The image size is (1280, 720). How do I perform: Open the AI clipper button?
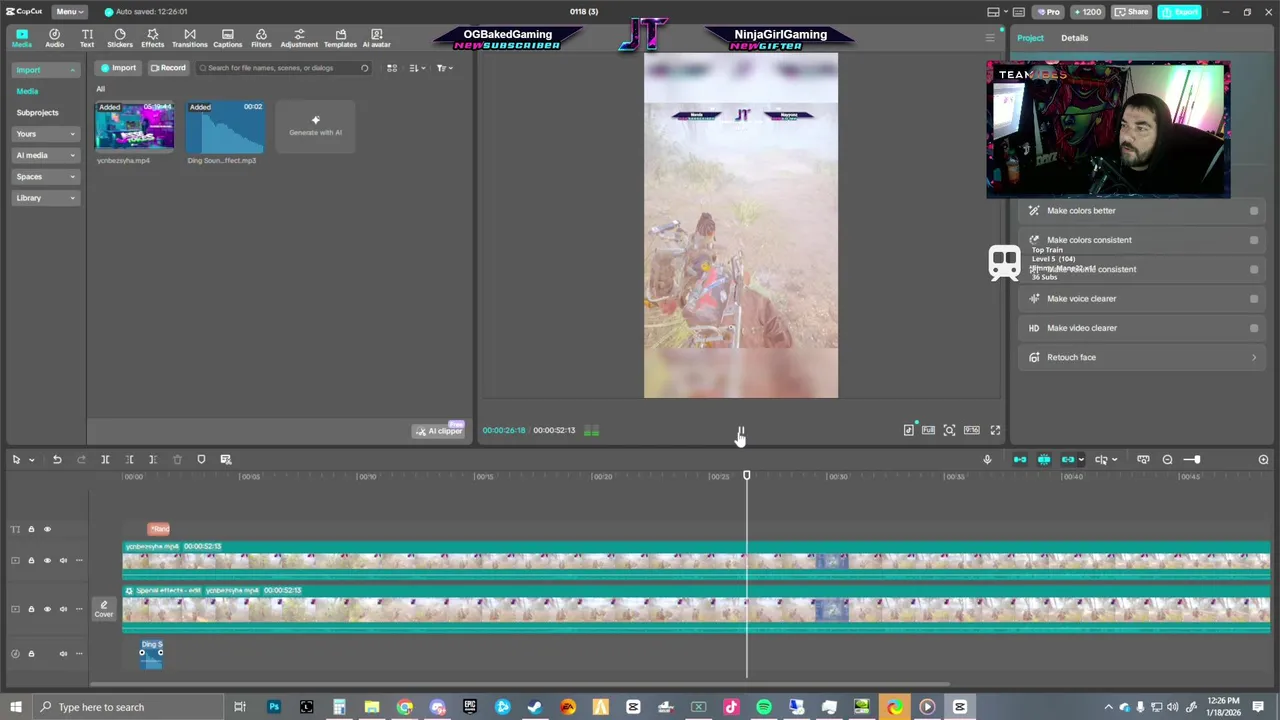(439, 431)
